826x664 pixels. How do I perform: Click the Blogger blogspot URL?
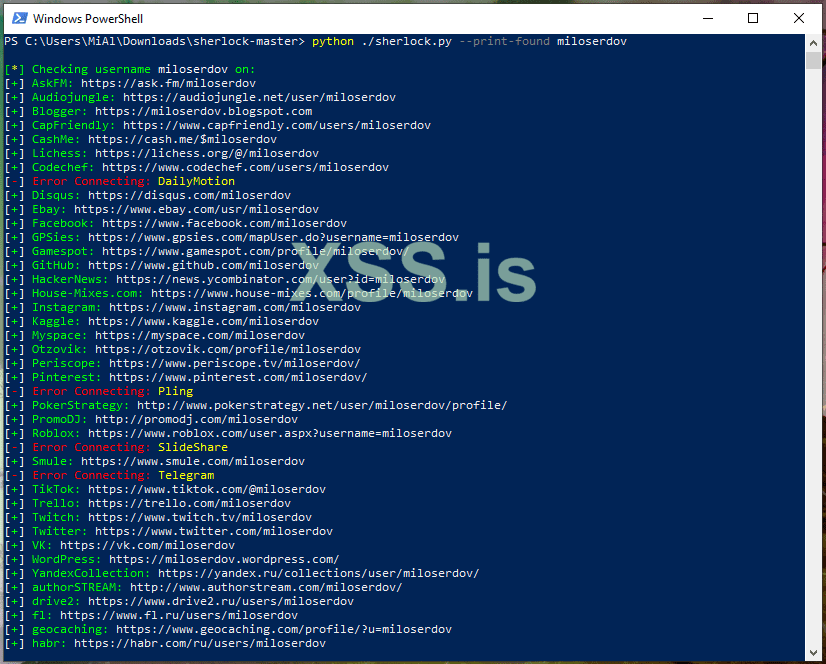pyautogui.click(x=203, y=111)
